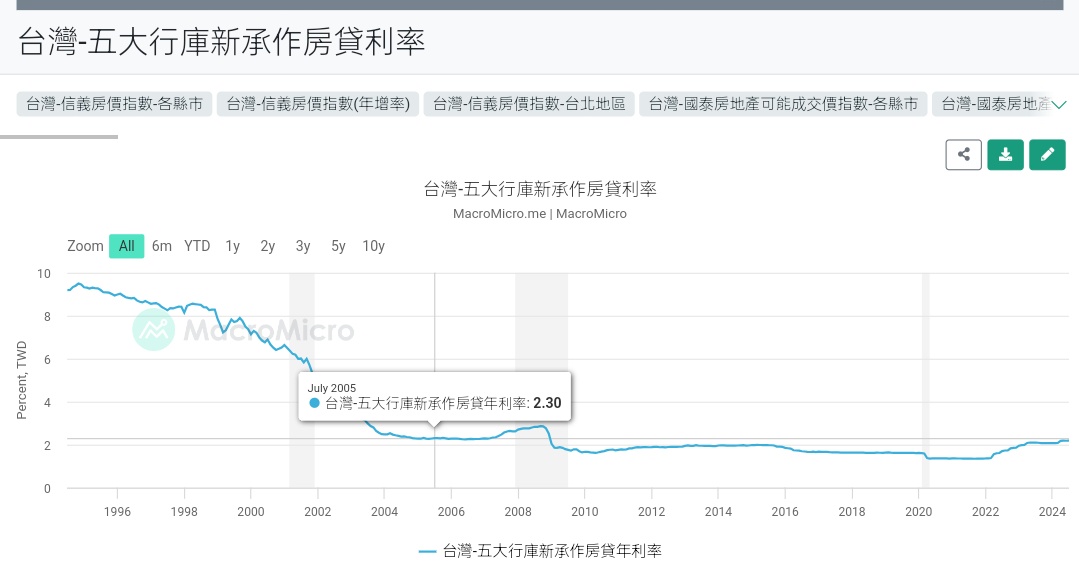The width and height of the screenshot is (1079, 564).
Task: Expand the related charts tag list chevron
Action: (x=1060, y=105)
